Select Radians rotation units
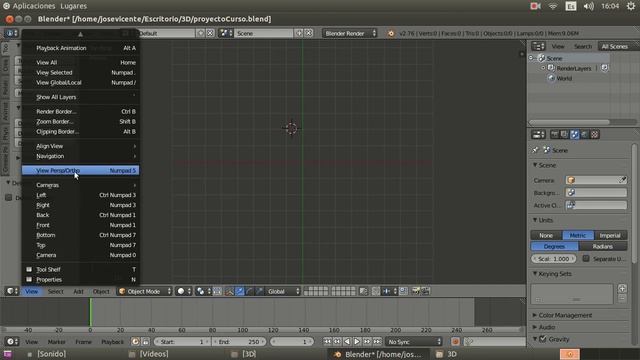This screenshot has width=640, height=360. pyautogui.click(x=603, y=247)
